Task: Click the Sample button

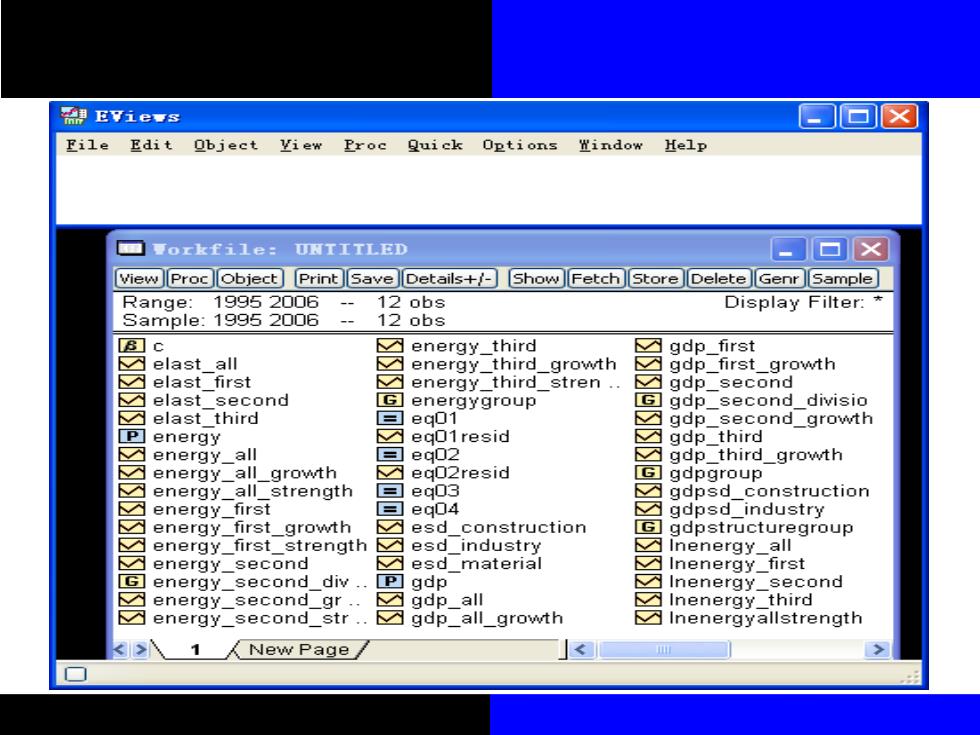Action: point(842,278)
